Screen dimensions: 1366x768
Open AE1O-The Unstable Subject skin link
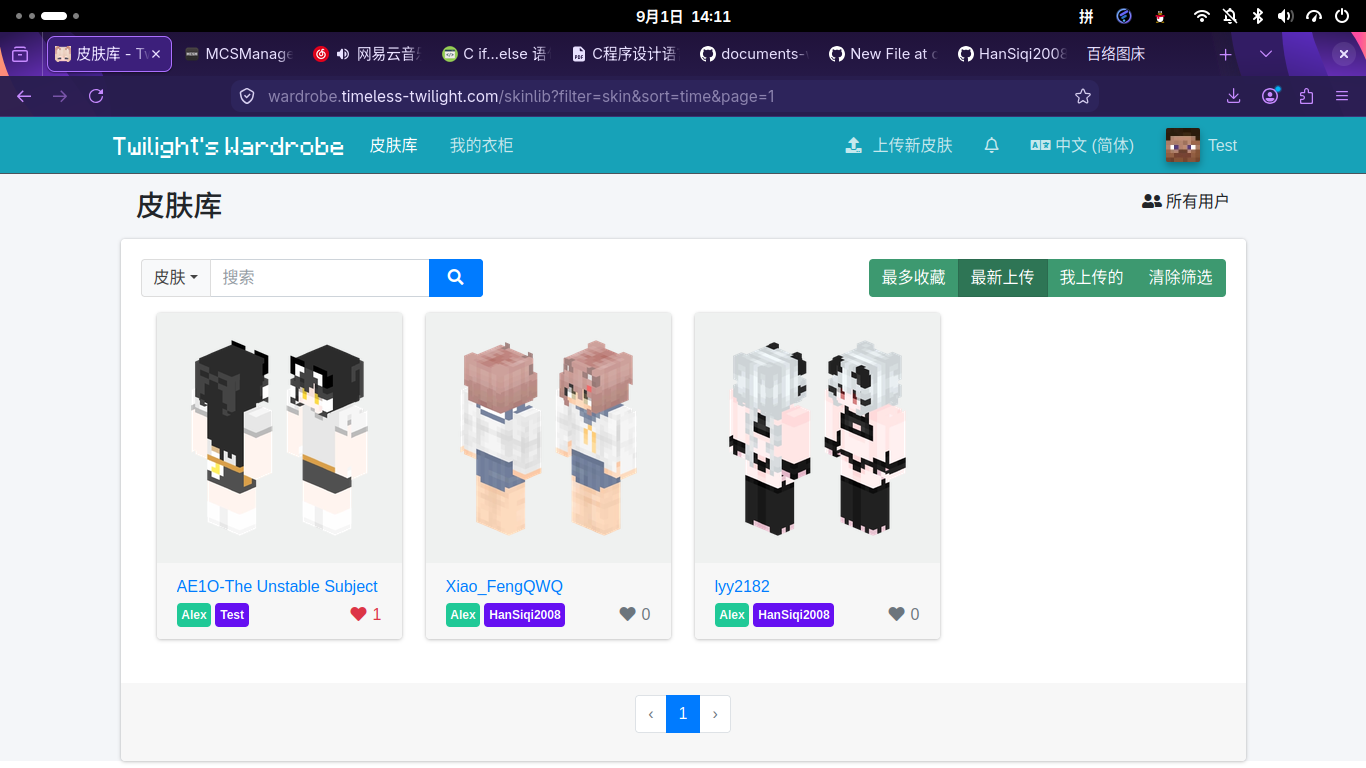pyautogui.click(x=277, y=587)
